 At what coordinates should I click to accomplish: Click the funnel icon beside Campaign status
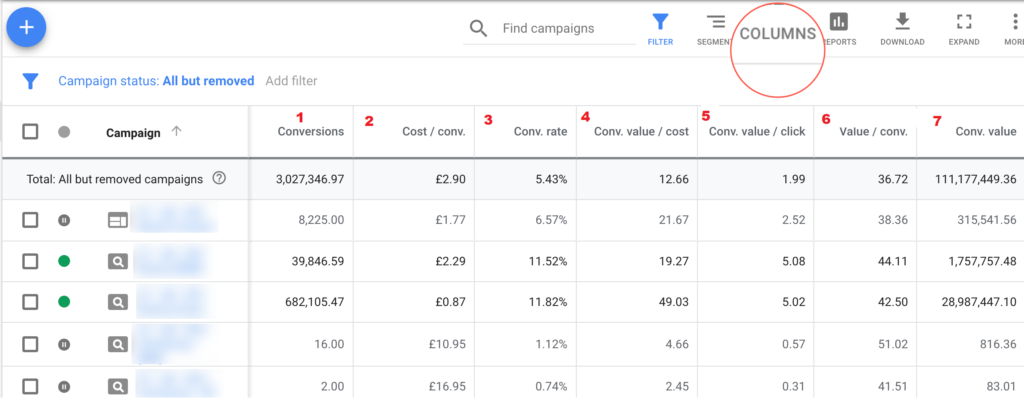[30, 81]
